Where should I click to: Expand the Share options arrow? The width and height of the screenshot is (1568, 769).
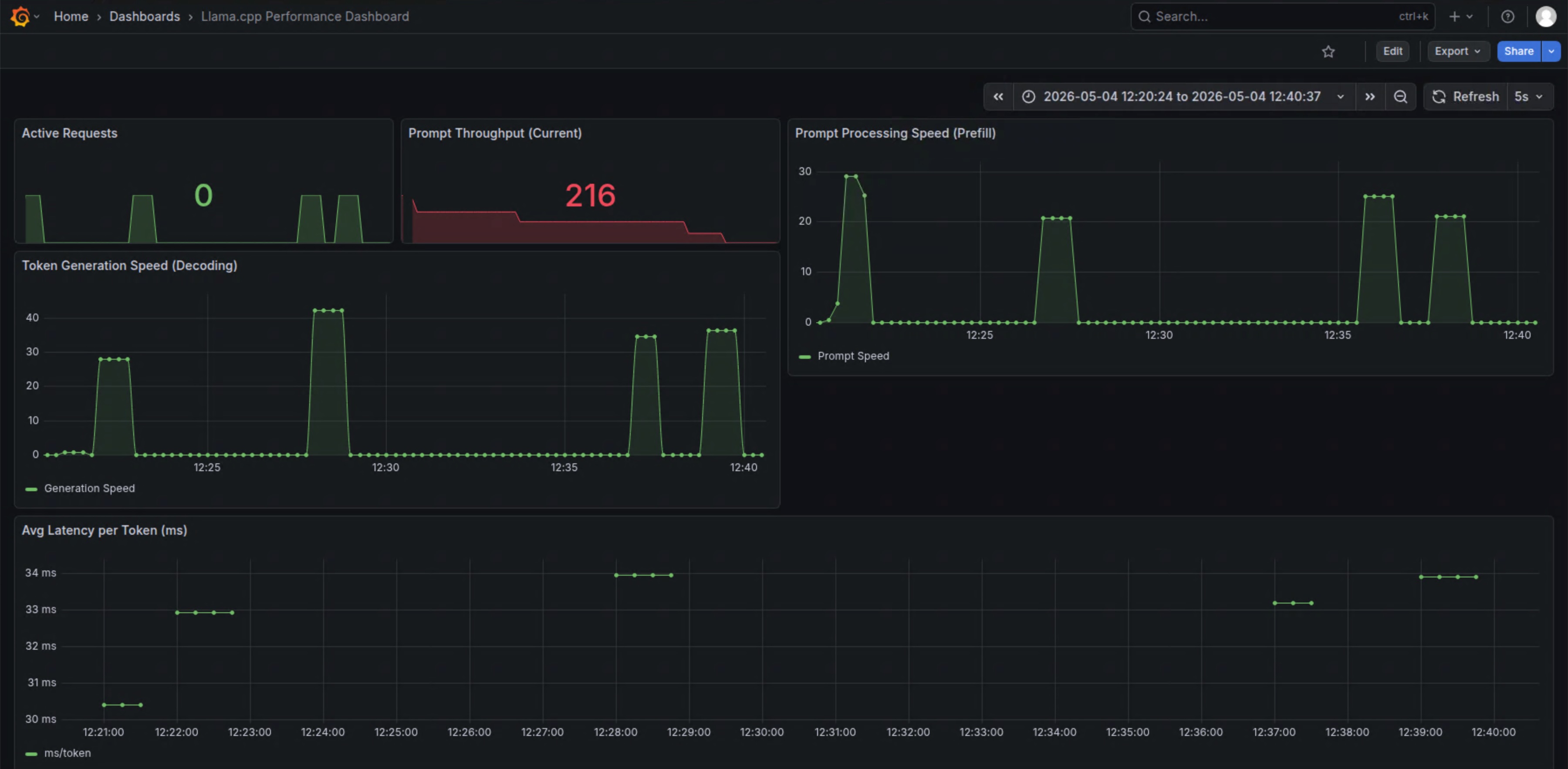point(1551,52)
